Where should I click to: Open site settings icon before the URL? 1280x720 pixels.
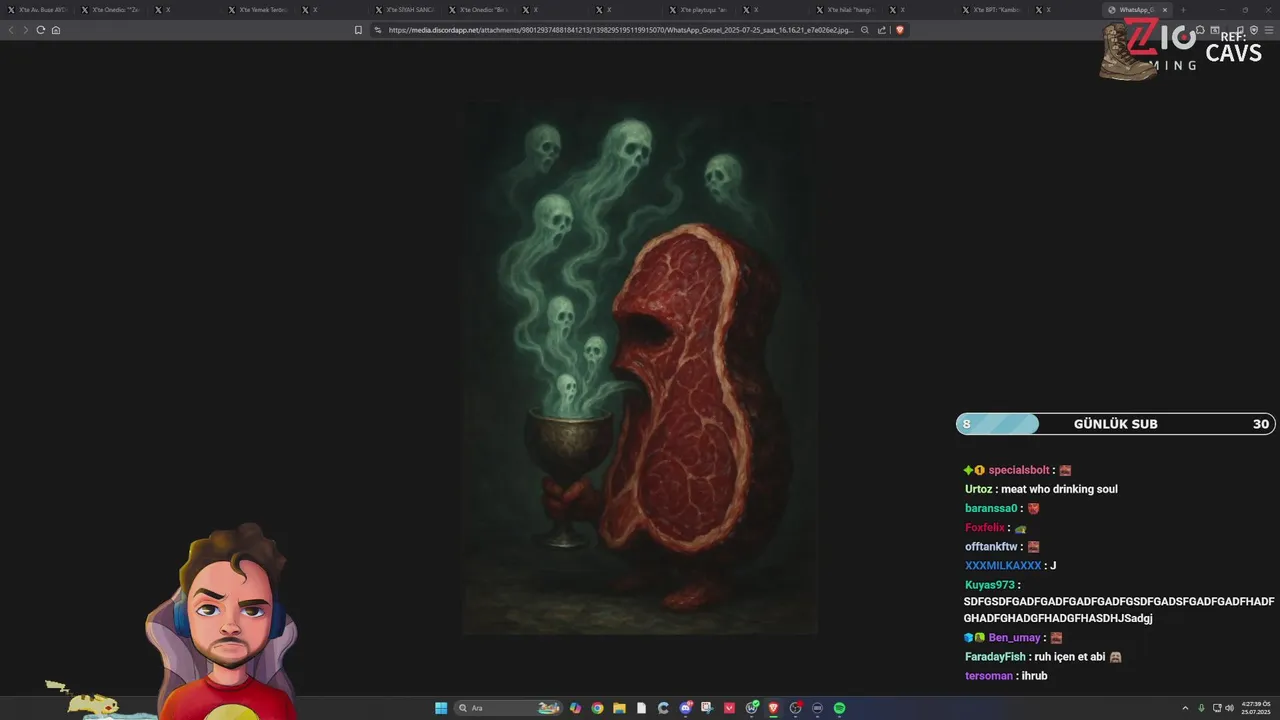(x=378, y=30)
